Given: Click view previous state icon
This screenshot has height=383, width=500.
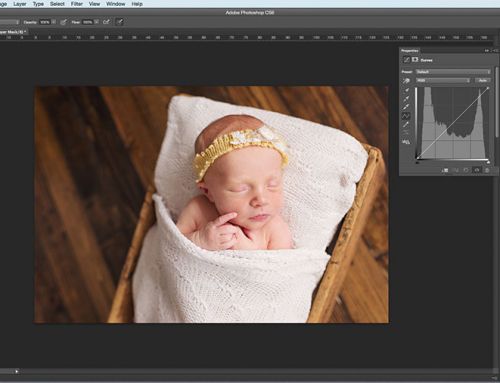Looking at the screenshot, I should (456, 170).
